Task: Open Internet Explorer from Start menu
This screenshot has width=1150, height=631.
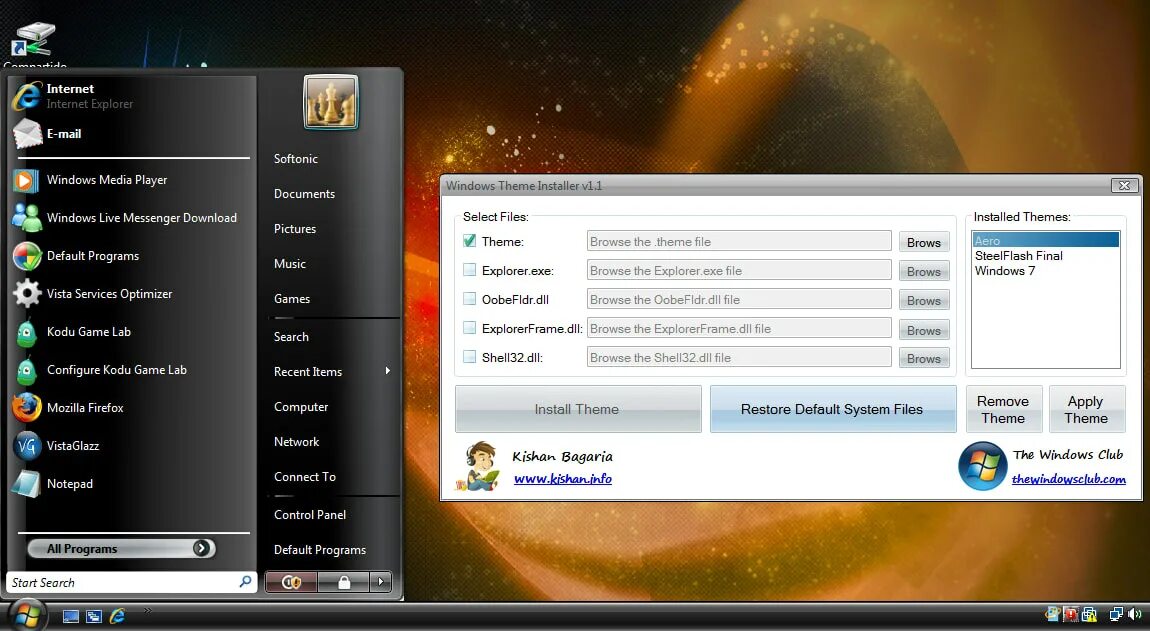Action: [132, 96]
